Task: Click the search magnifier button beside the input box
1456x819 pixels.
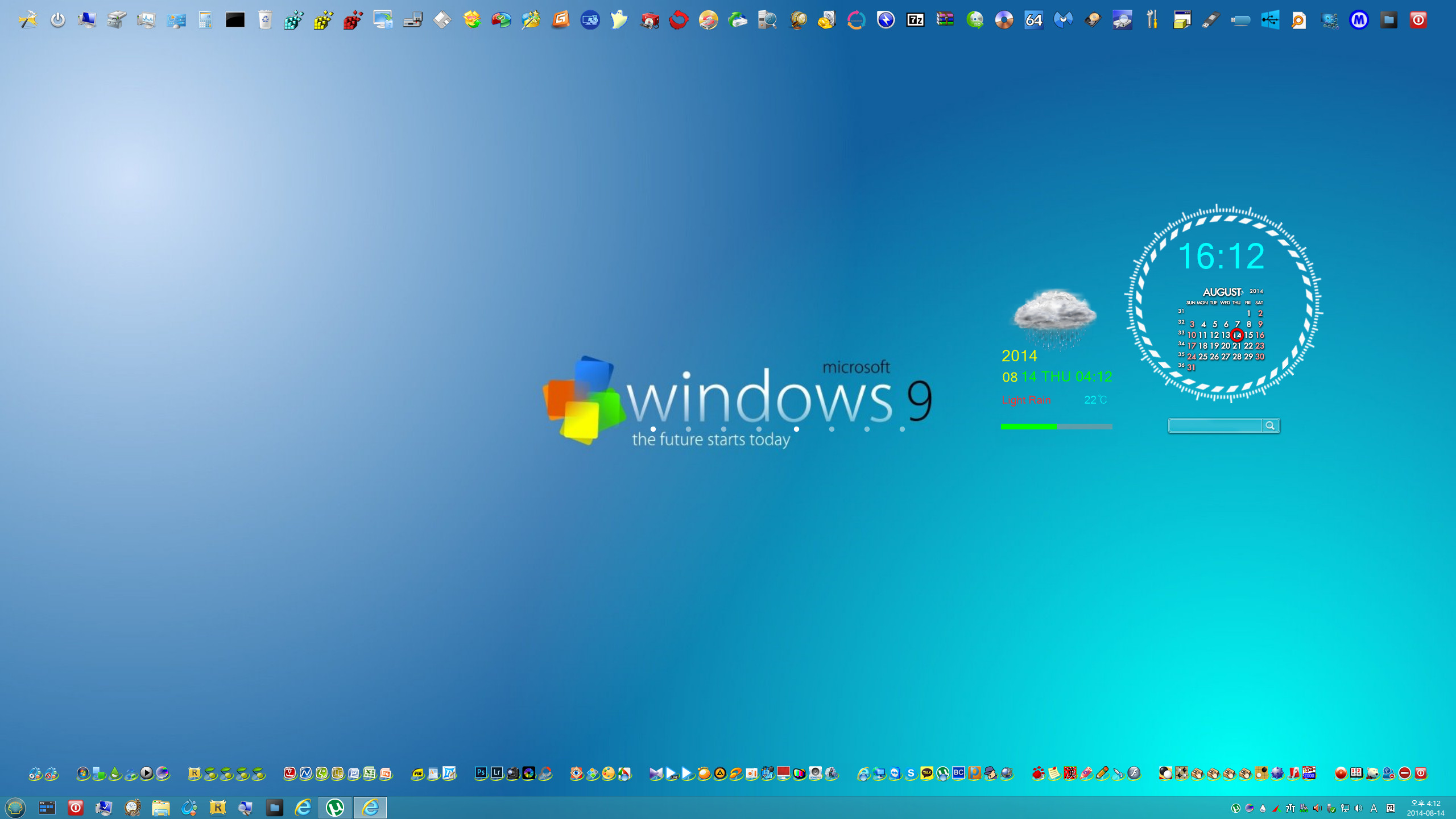Action: [1270, 425]
